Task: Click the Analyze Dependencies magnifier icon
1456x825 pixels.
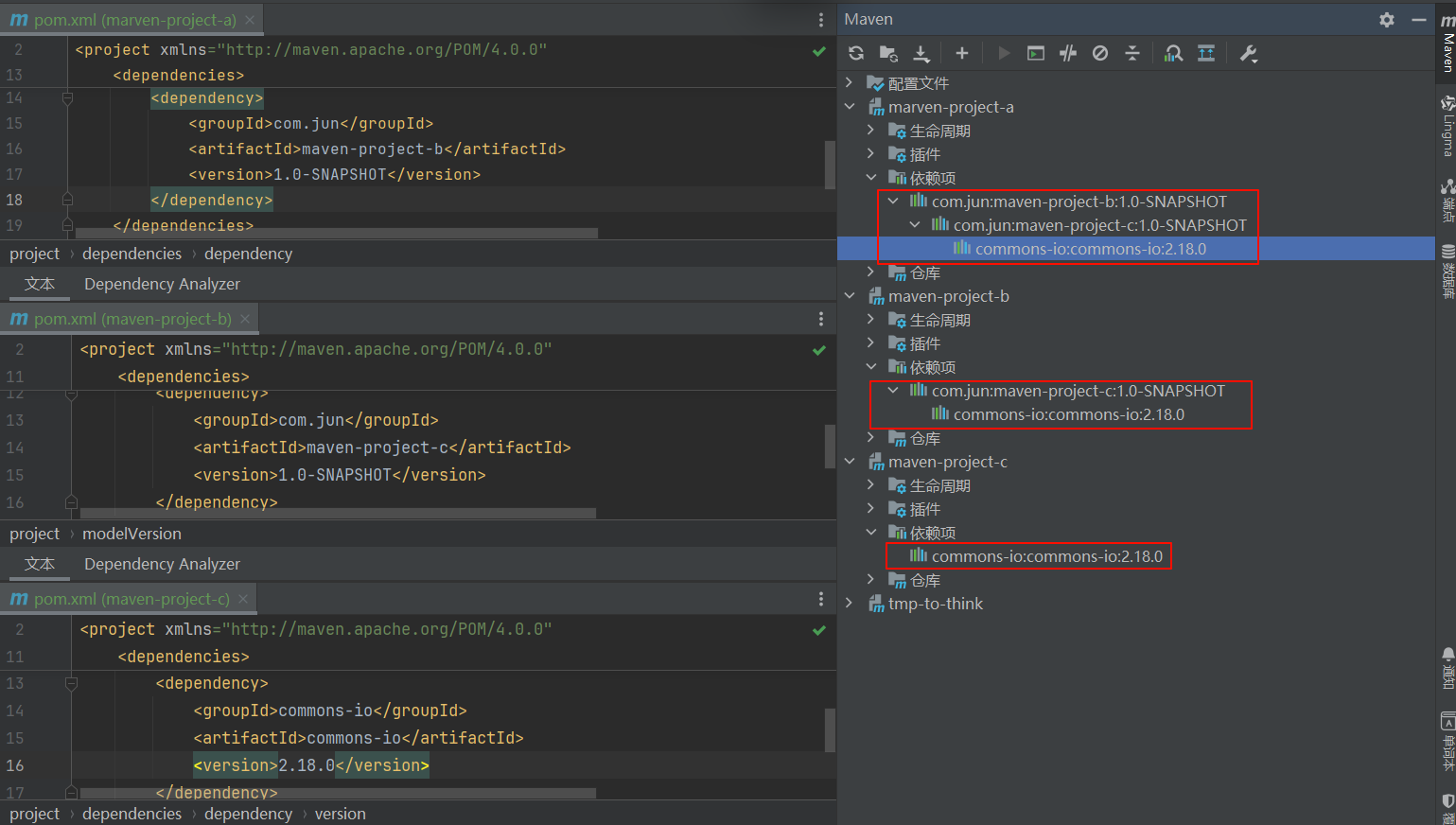Action: click(x=1174, y=54)
